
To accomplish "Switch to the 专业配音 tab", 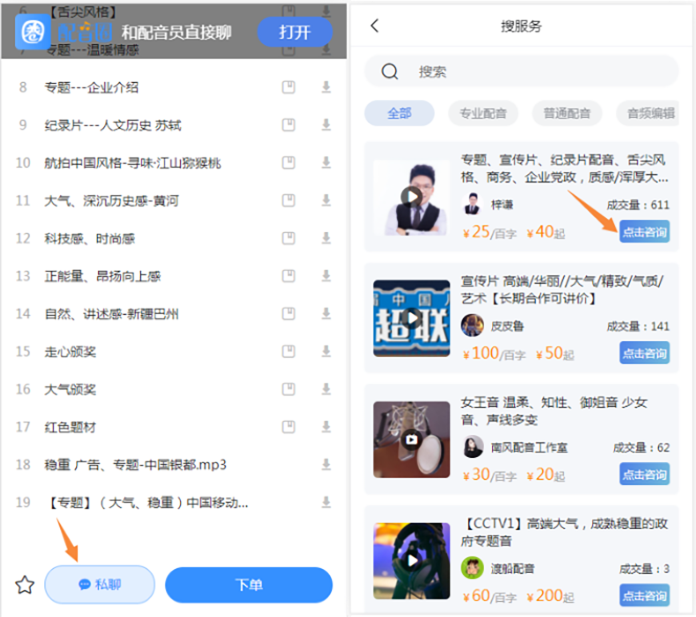I will click(483, 113).
